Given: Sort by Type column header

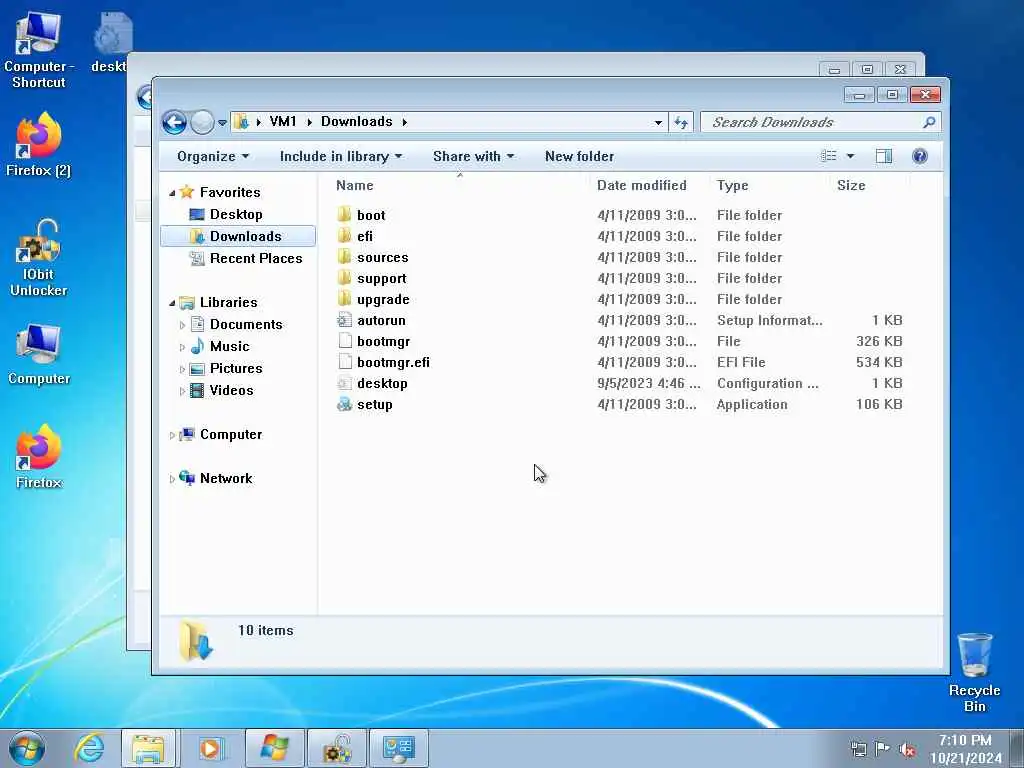Looking at the screenshot, I should [x=732, y=185].
